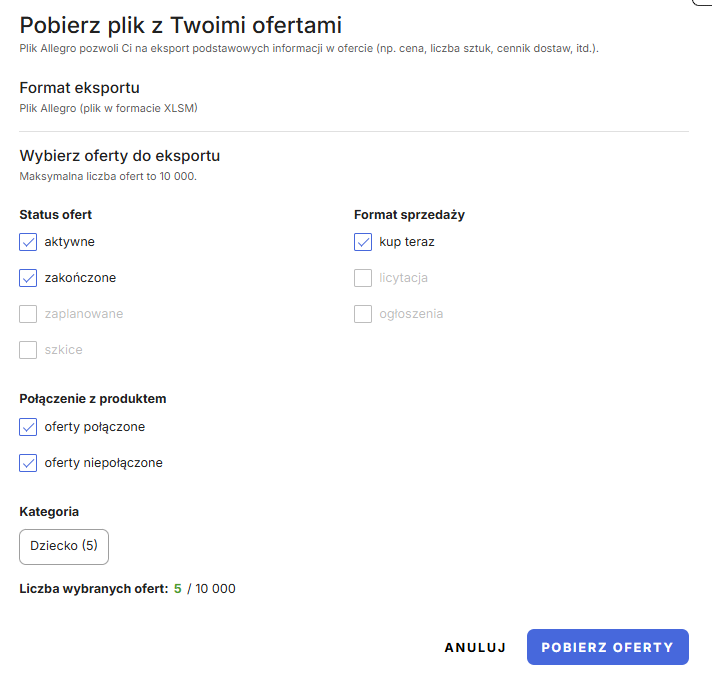
Task: Click the 'Pobierz plik z Twoimi ofertami' title
Action: [181, 25]
